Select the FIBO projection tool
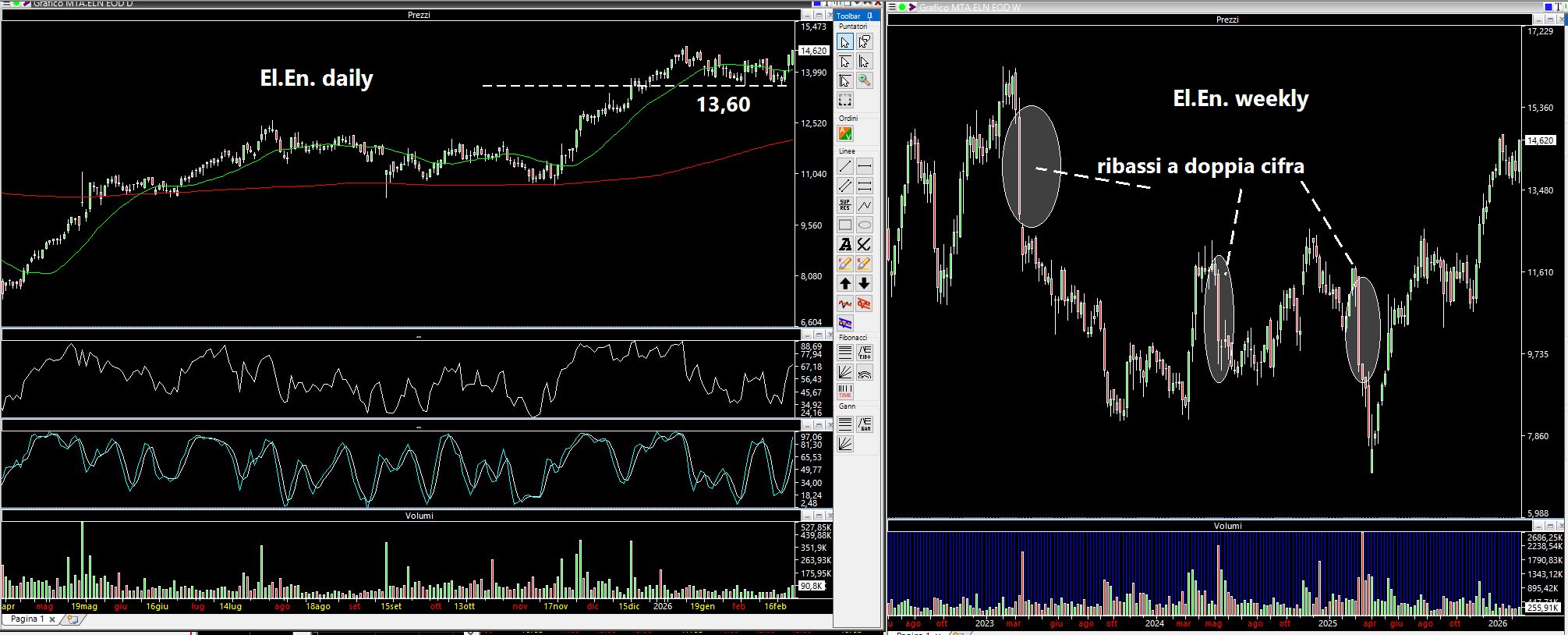 [x=864, y=353]
